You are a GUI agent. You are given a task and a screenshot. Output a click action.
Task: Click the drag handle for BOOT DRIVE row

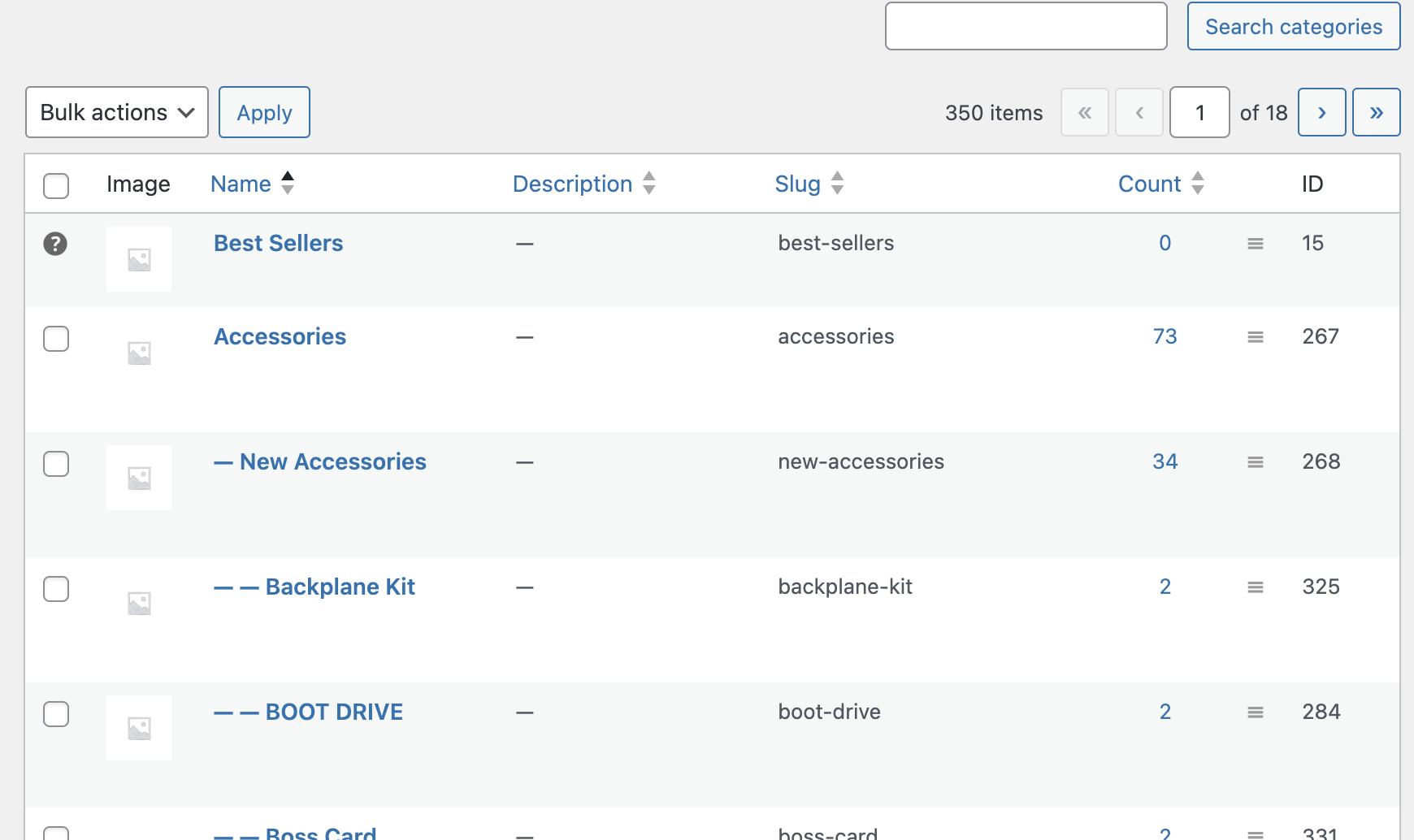1256,712
